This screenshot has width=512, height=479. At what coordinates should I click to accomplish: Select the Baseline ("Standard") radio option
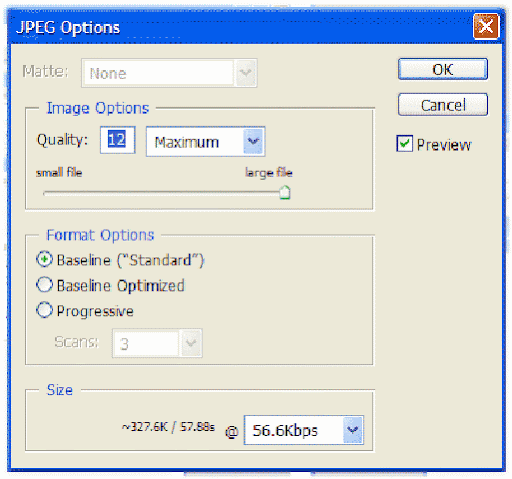tap(44, 260)
